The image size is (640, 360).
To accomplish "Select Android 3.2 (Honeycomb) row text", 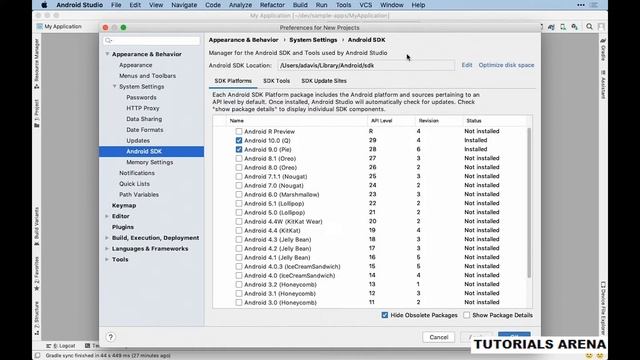I will point(280,284).
